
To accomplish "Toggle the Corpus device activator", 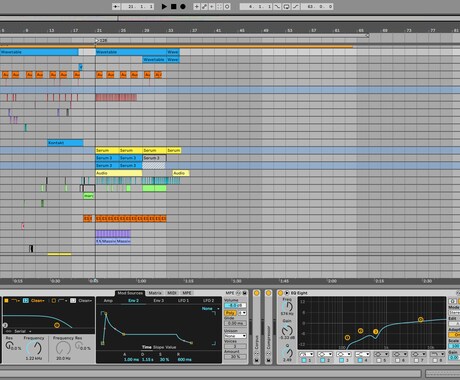I will 257,293.
